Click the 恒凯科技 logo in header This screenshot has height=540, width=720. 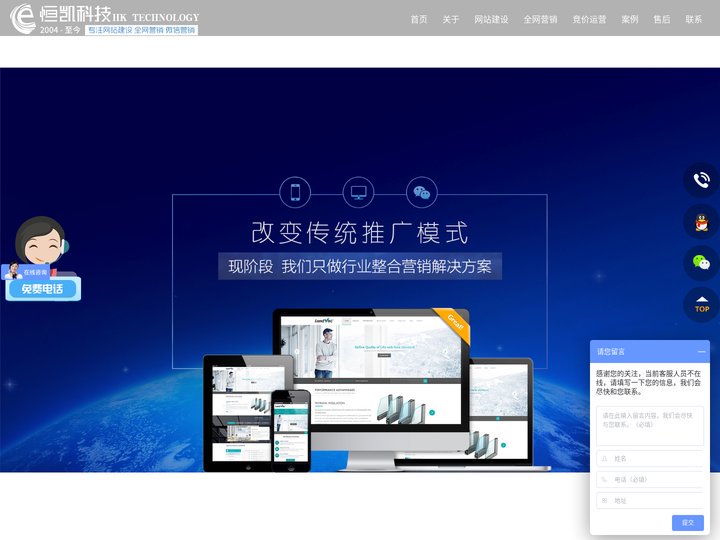coord(105,18)
